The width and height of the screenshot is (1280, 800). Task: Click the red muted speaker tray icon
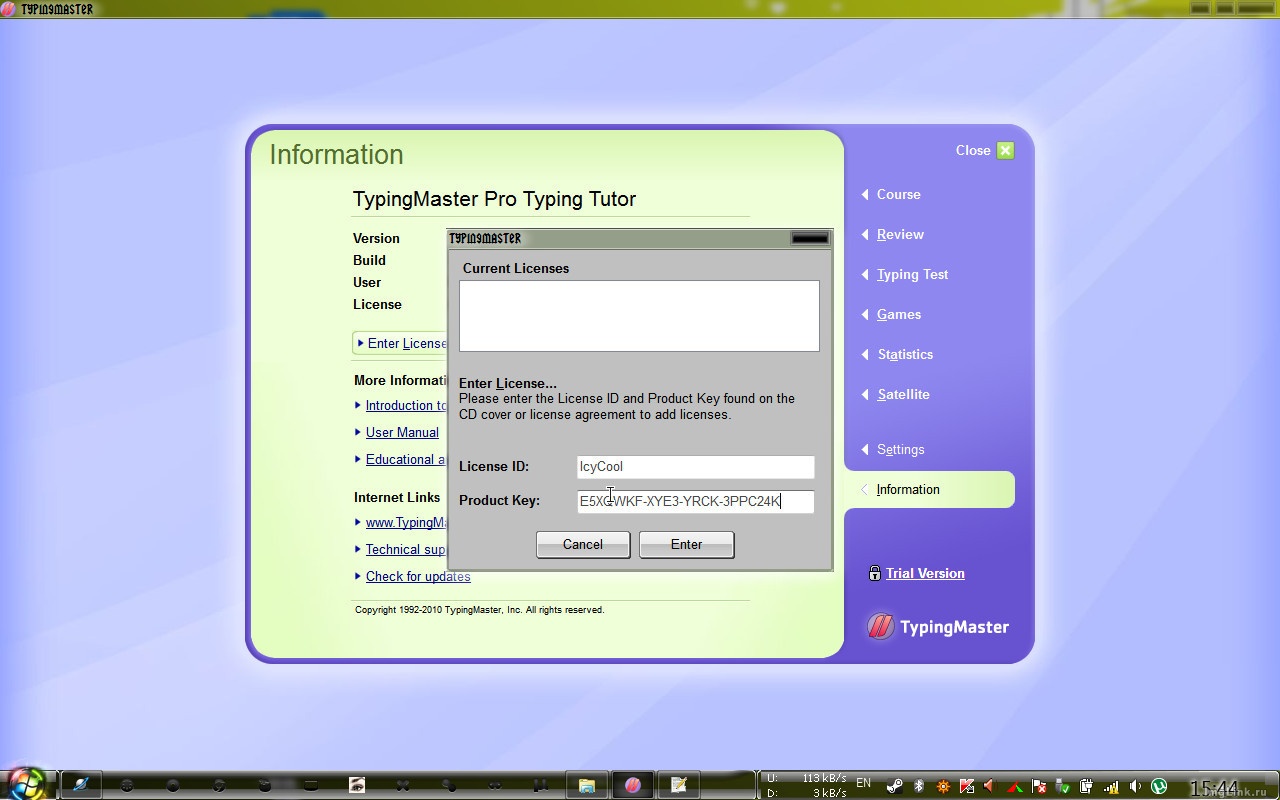[x=990, y=786]
